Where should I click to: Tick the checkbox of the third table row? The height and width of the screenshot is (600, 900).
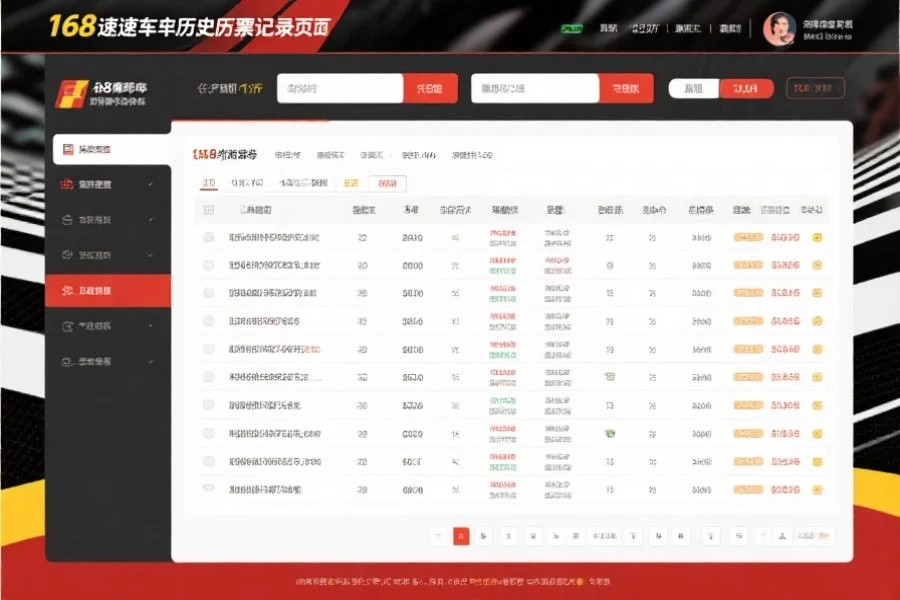(x=209, y=293)
